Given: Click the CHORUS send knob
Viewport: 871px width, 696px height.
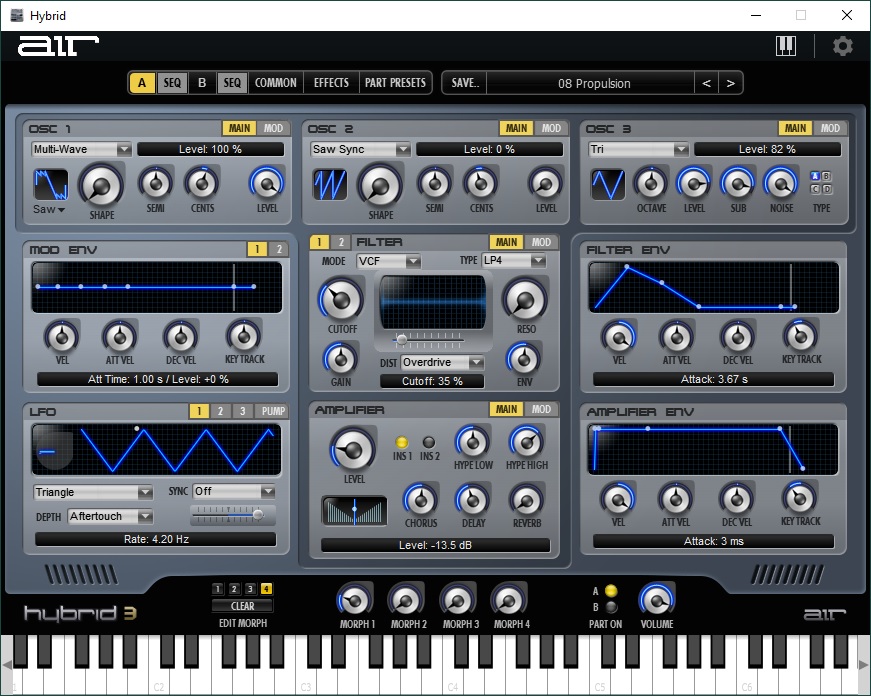Looking at the screenshot, I should coord(421,500).
